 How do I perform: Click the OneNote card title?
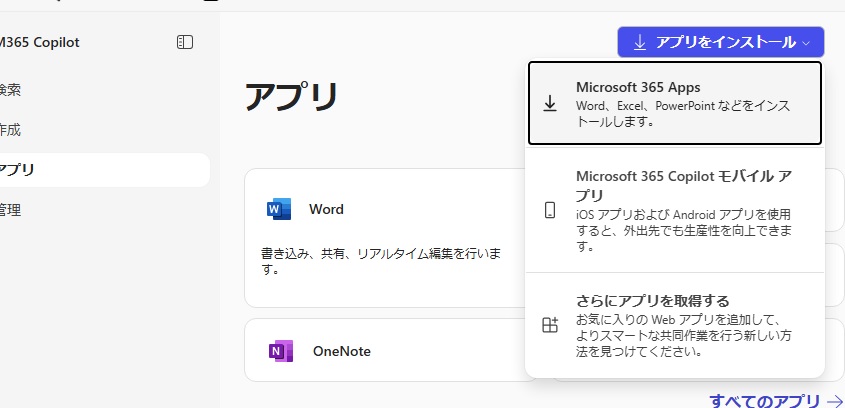[x=342, y=351]
